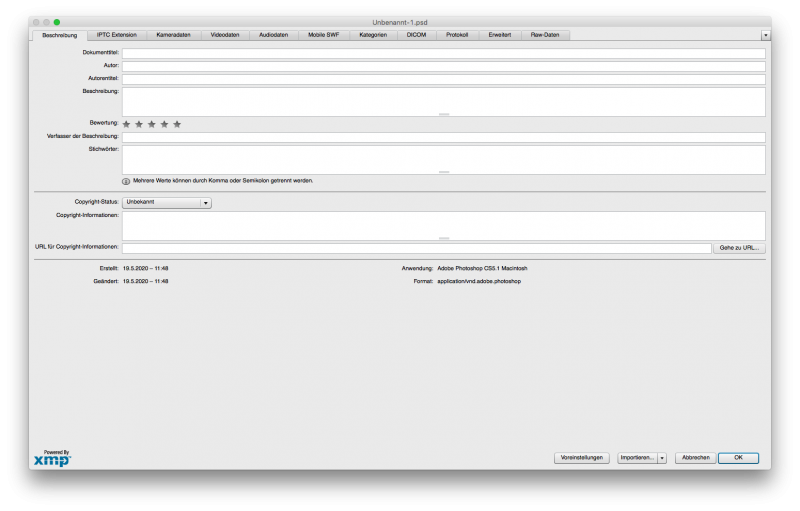Set rating to four stars
This screenshot has height=511, width=800.
(165, 124)
